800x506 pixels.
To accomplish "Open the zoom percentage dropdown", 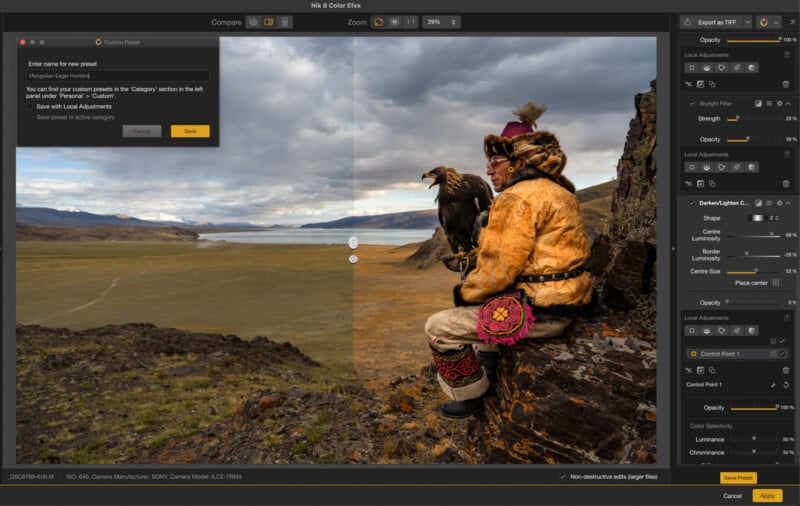I will coord(441,21).
